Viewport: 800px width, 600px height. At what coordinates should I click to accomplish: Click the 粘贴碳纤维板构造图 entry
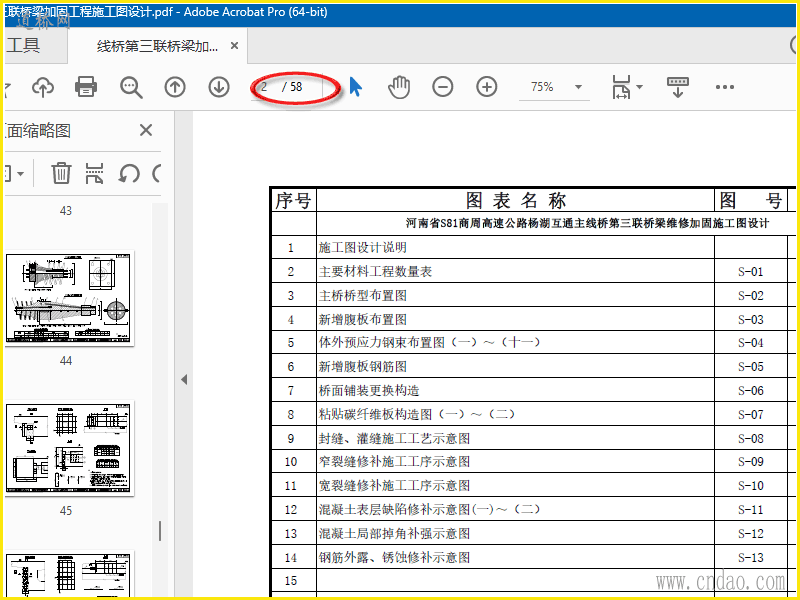coord(417,414)
